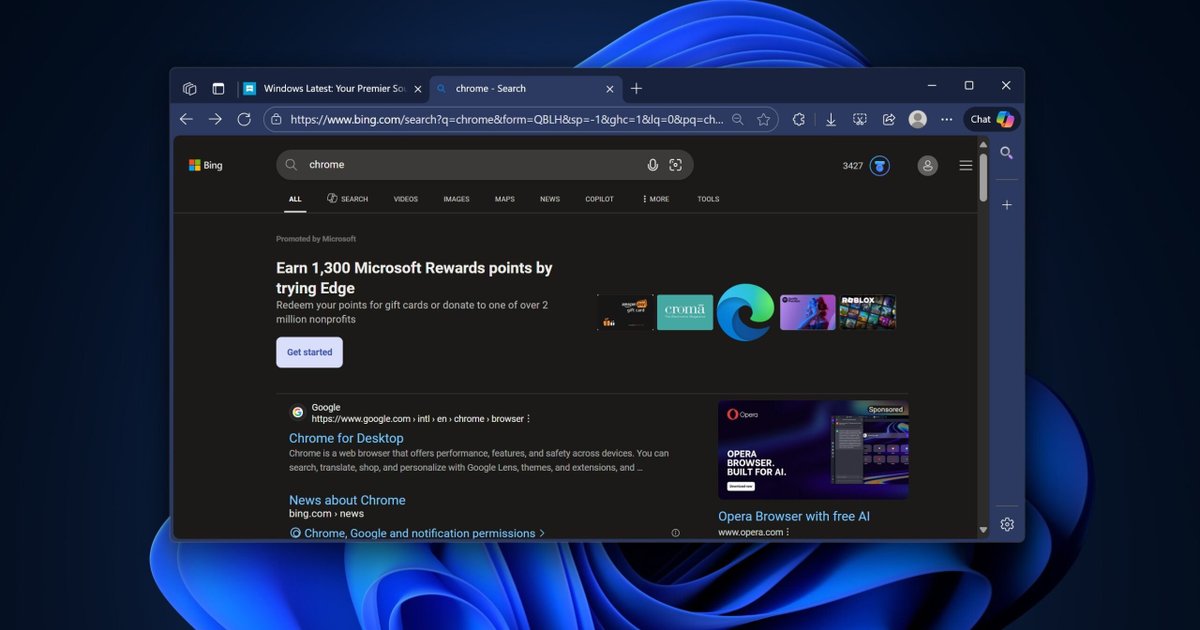
Task: Click the Opera Browser ad image
Action: [813, 450]
